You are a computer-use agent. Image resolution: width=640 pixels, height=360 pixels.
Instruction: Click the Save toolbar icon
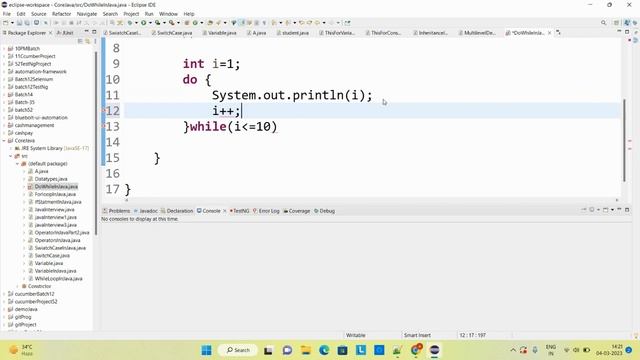click(x=19, y=23)
